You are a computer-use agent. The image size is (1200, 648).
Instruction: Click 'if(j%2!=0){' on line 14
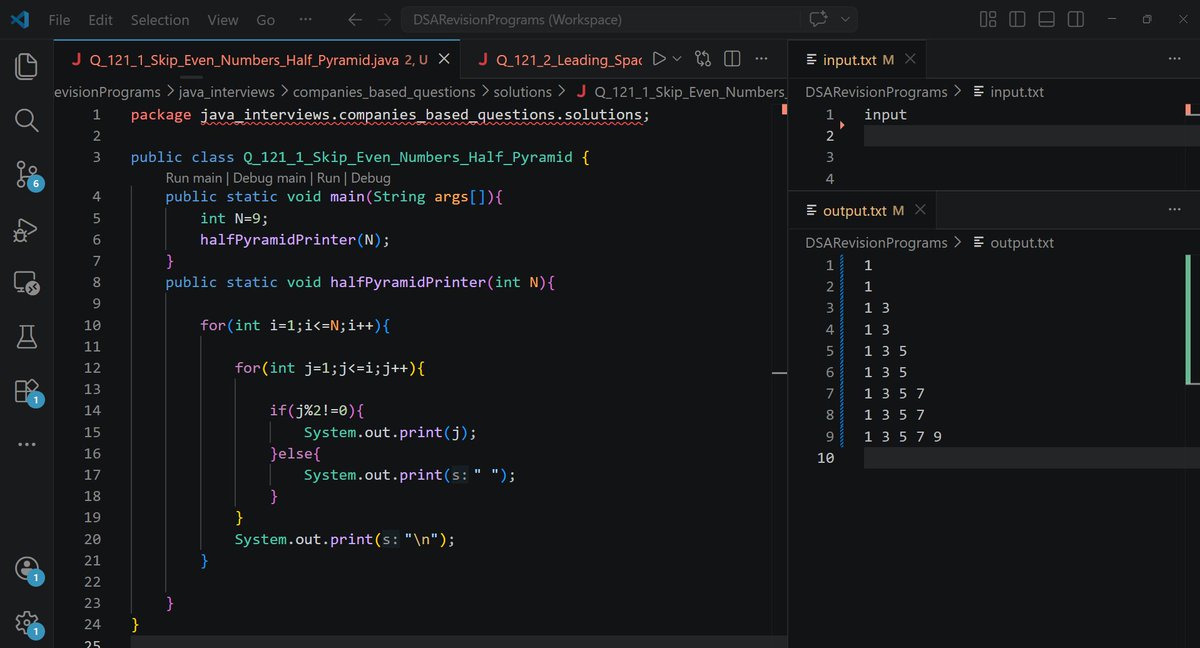click(x=317, y=410)
